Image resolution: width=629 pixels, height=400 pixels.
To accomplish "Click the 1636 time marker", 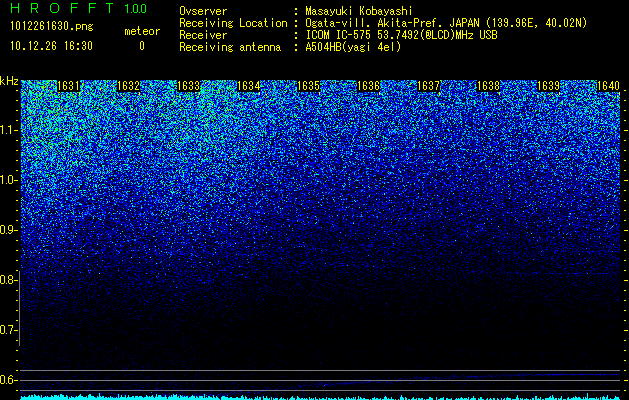I will 368,86.
